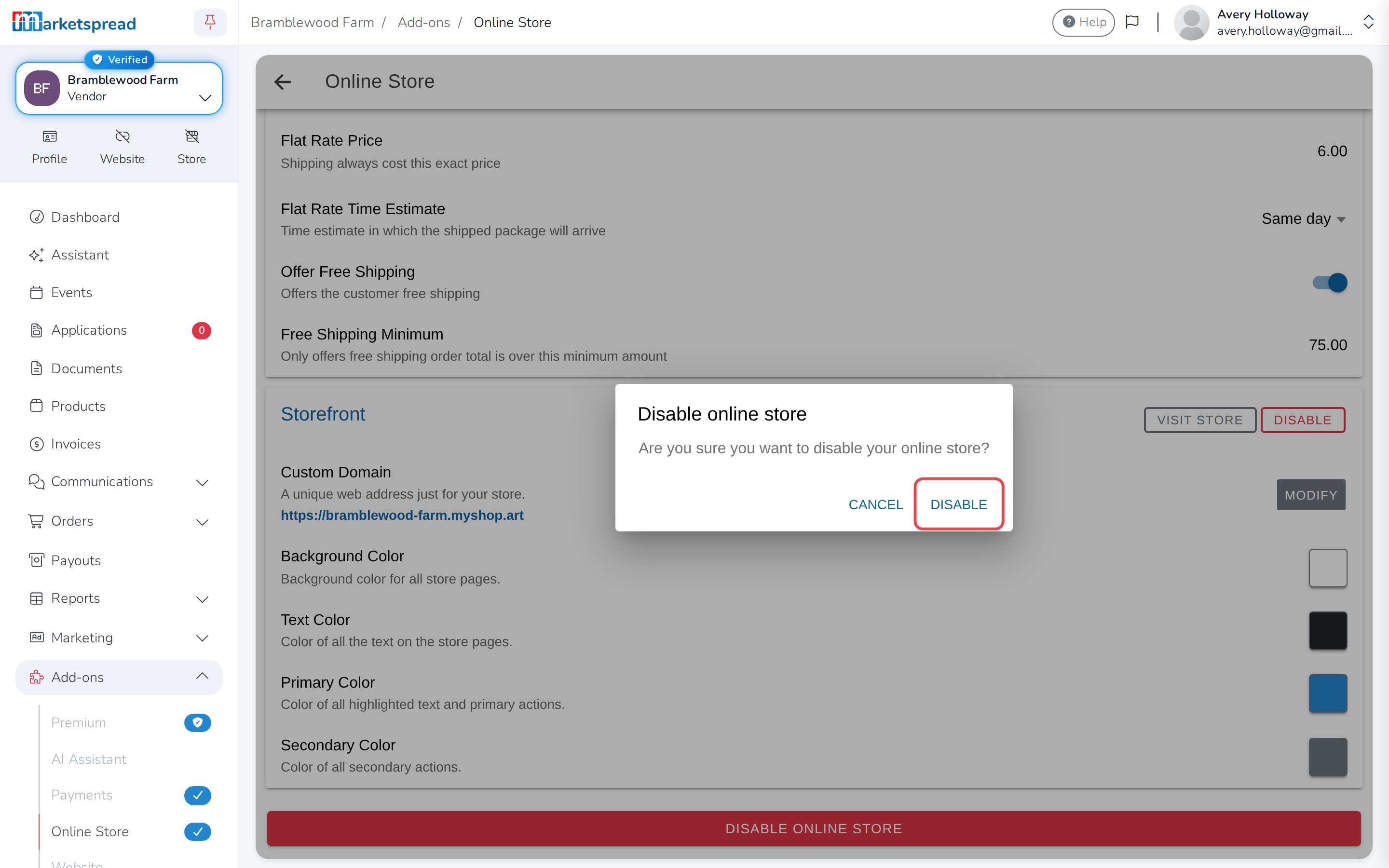Image resolution: width=1389 pixels, height=868 pixels.
Task: Go to Add-ons breadcrumb
Action: pyautogui.click(x=423, y=22)
